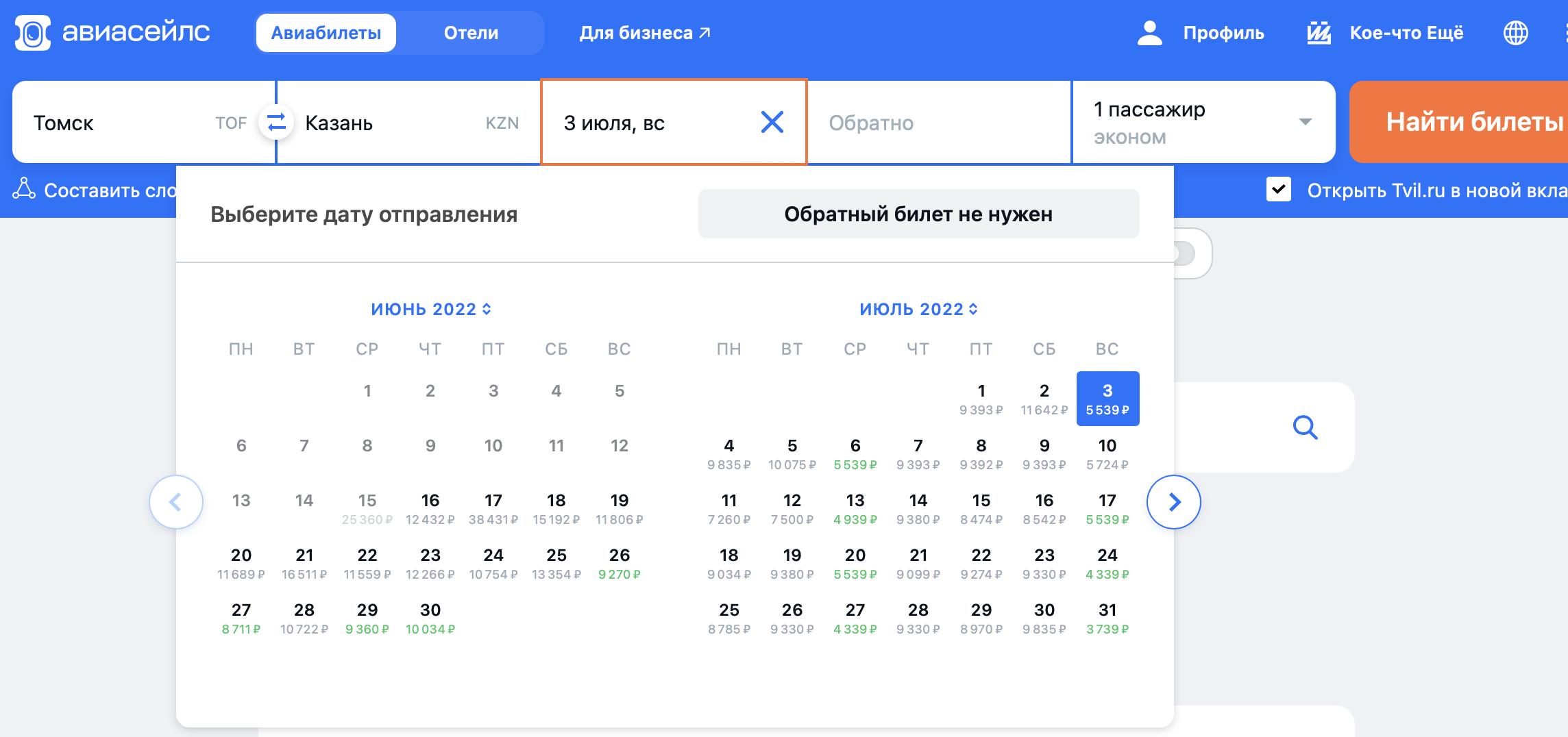This screenshot has width=1568, height=737.
Task: Select July 12 priced 7 500 ₽
Action: (x=792, y=508)
